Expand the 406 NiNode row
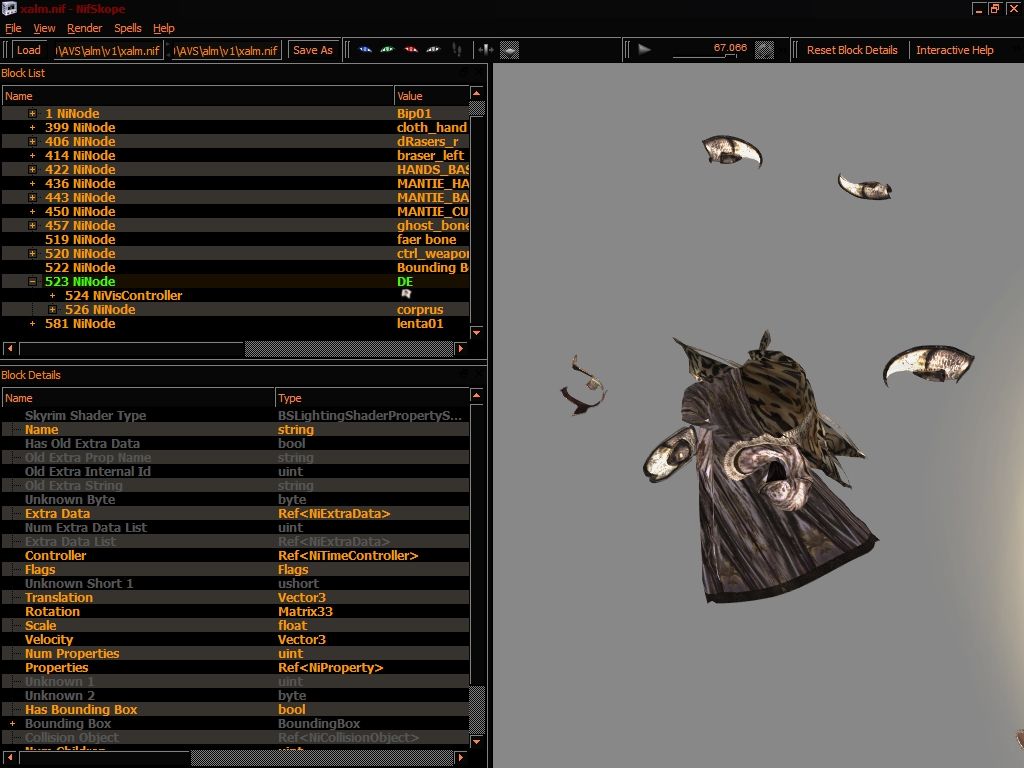Screen dimensions: 1024x768 [x=32, y=142]
